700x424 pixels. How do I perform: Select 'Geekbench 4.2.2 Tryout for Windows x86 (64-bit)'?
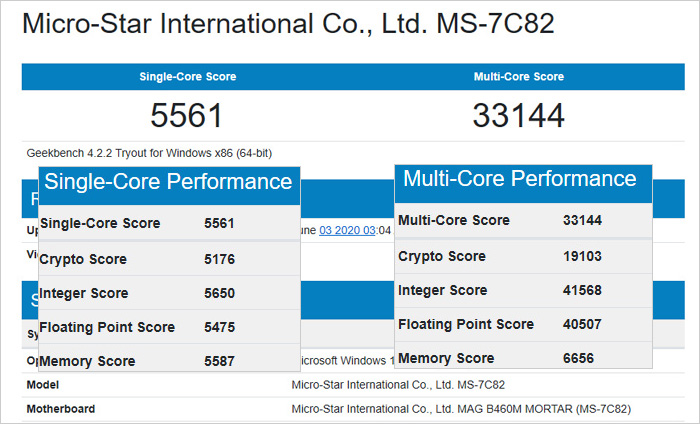(149, 153)
